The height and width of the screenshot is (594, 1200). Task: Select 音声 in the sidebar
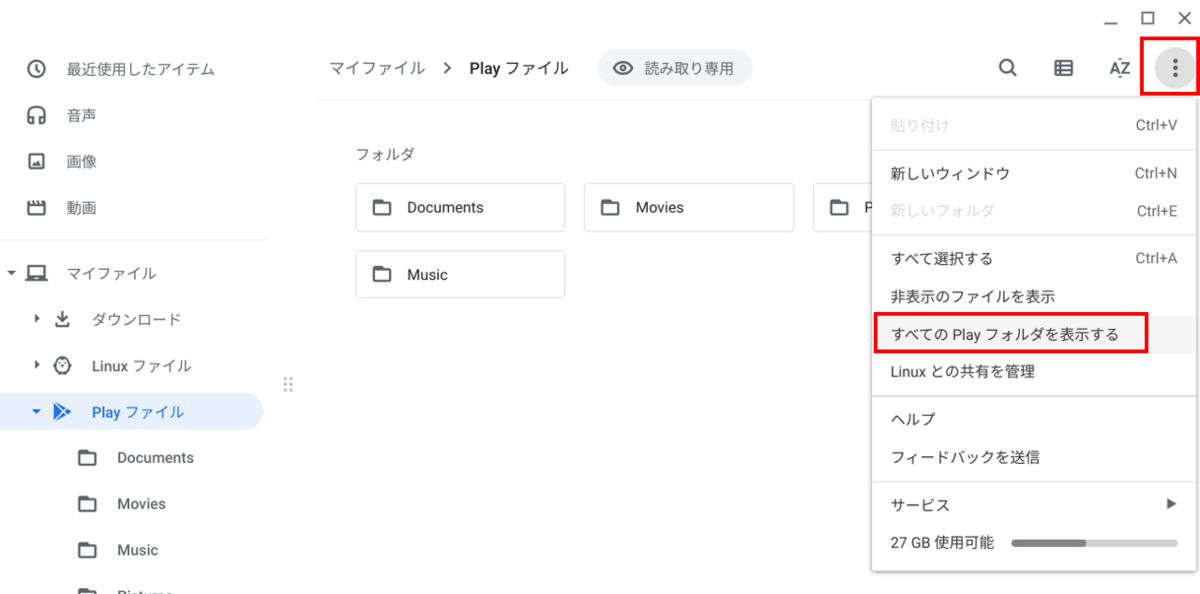pyautogui.click(x=81, y=115)
